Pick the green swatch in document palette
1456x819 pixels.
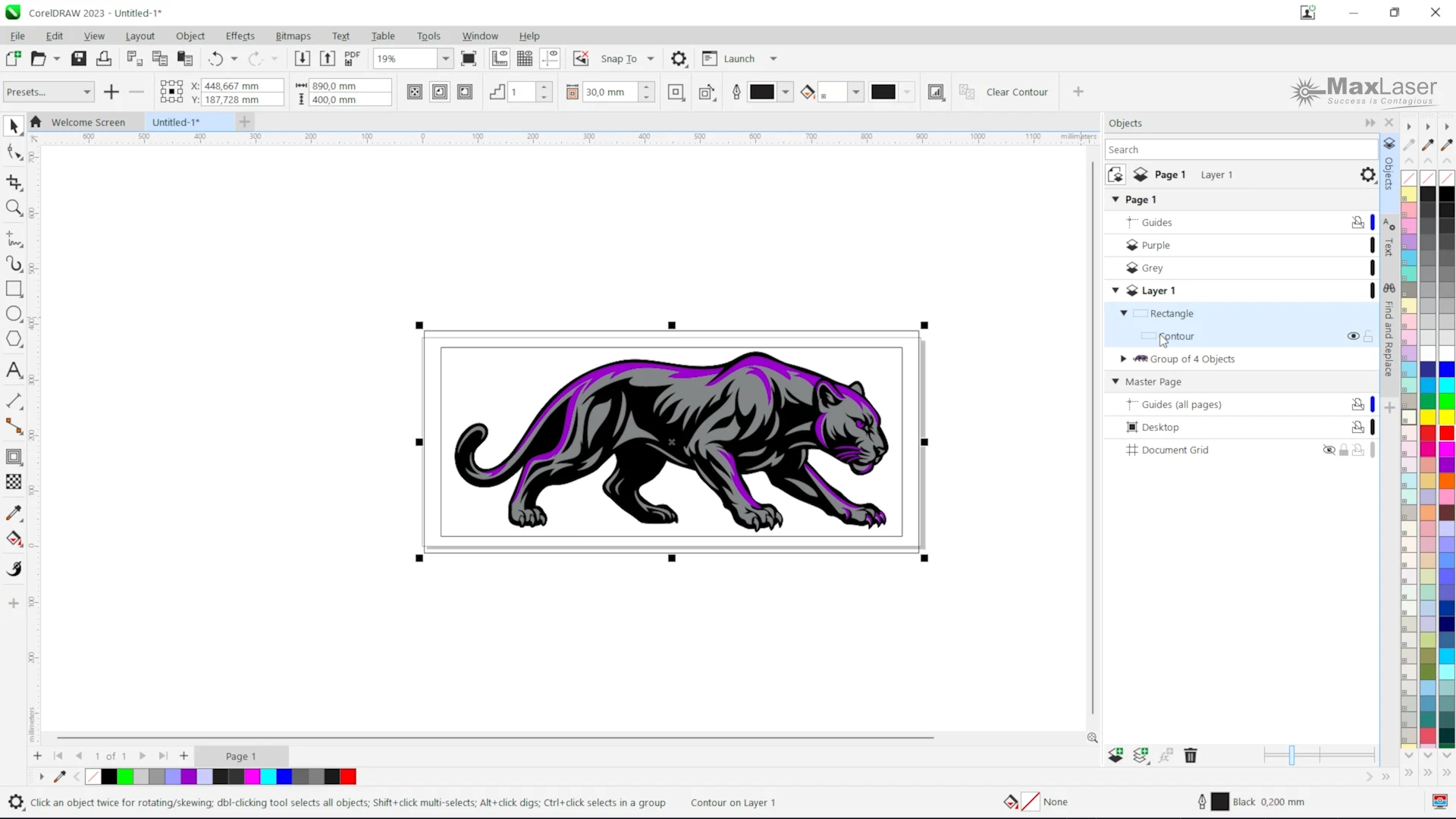[125, 777]
